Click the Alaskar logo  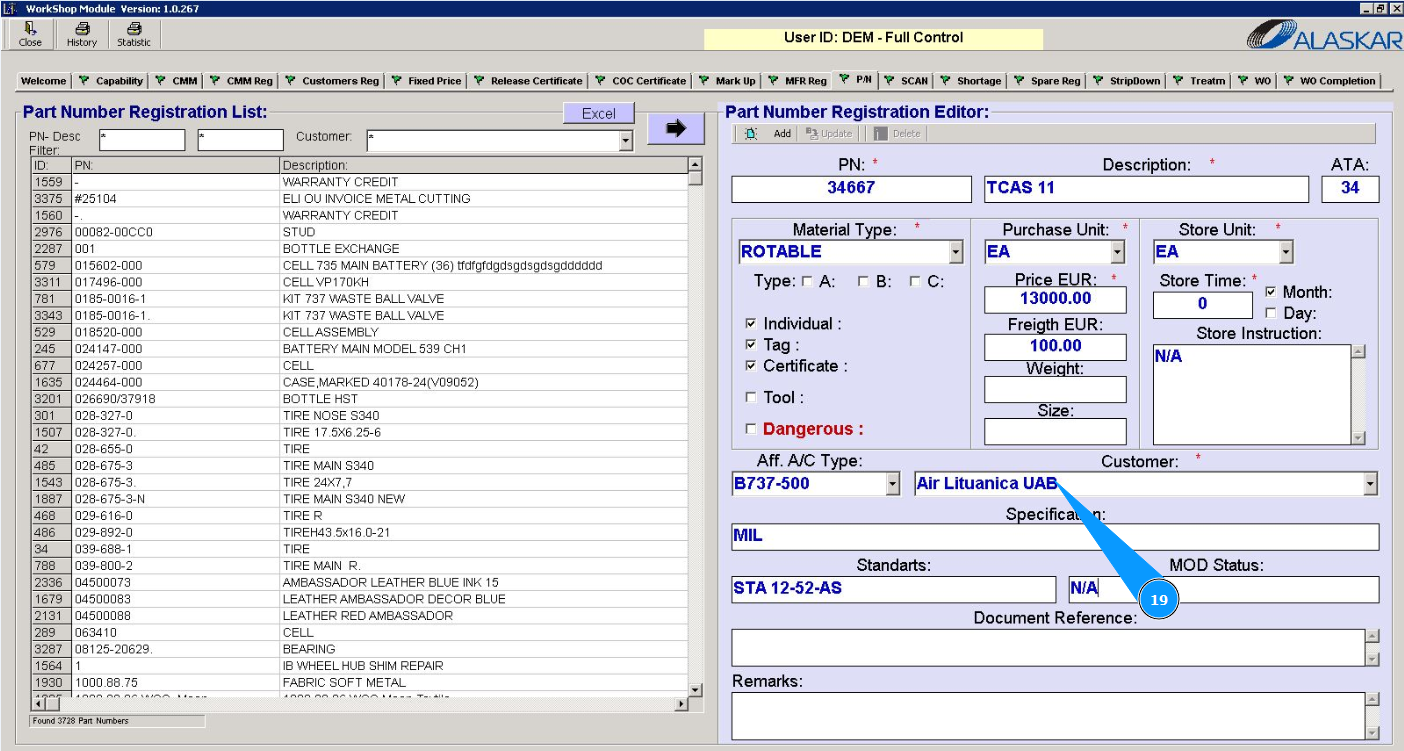point(1323,36)
